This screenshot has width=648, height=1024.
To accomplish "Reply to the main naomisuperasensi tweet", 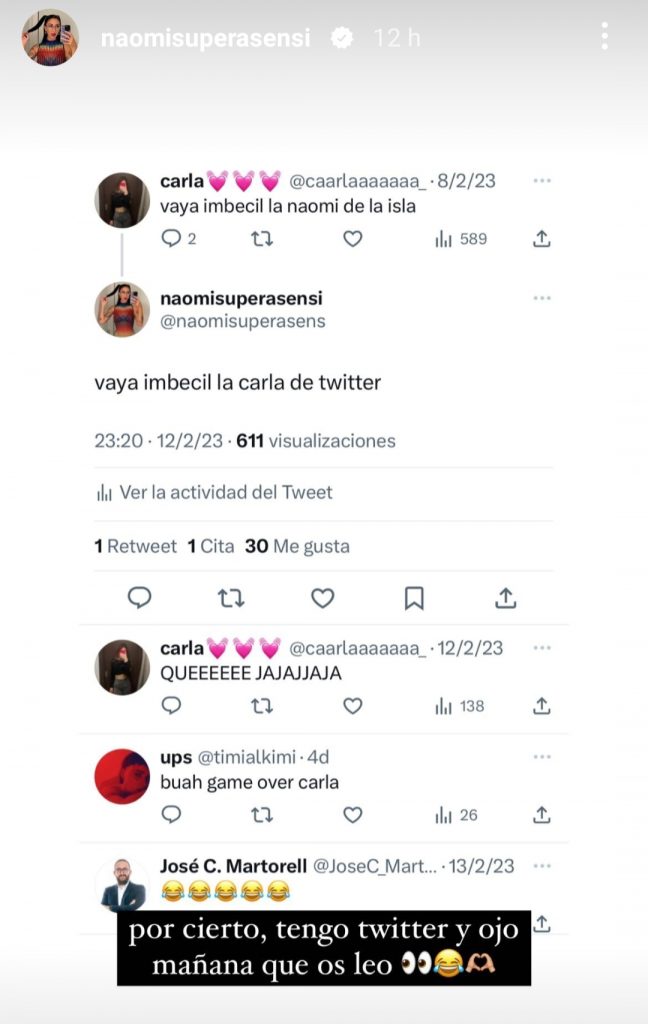I will click(x=139, y=598).
